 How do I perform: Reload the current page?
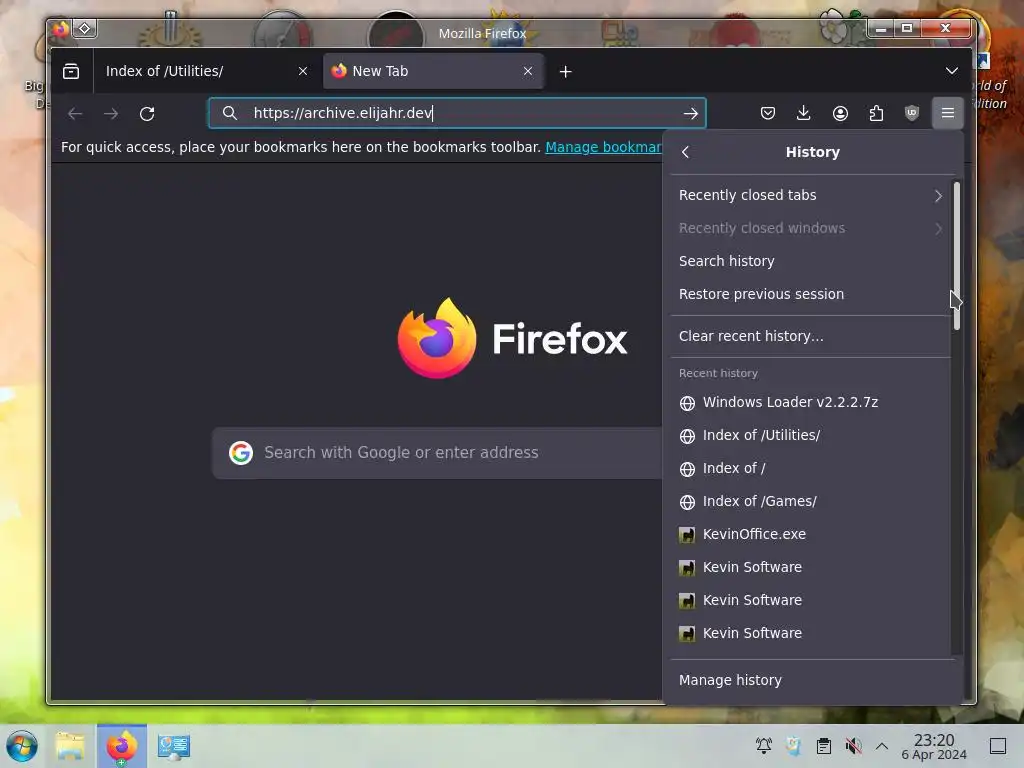pyautogui.click(x=147, y=114)
